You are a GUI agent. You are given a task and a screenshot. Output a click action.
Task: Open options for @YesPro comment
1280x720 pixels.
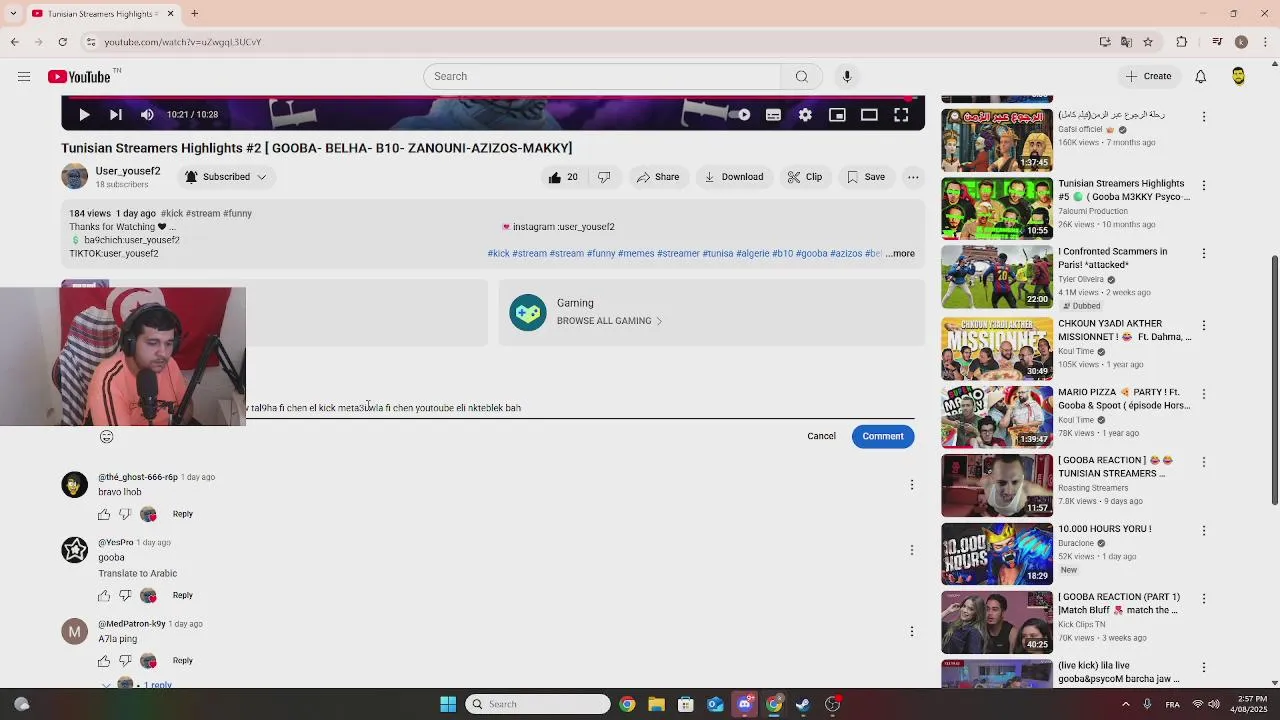tap(911, 550)
